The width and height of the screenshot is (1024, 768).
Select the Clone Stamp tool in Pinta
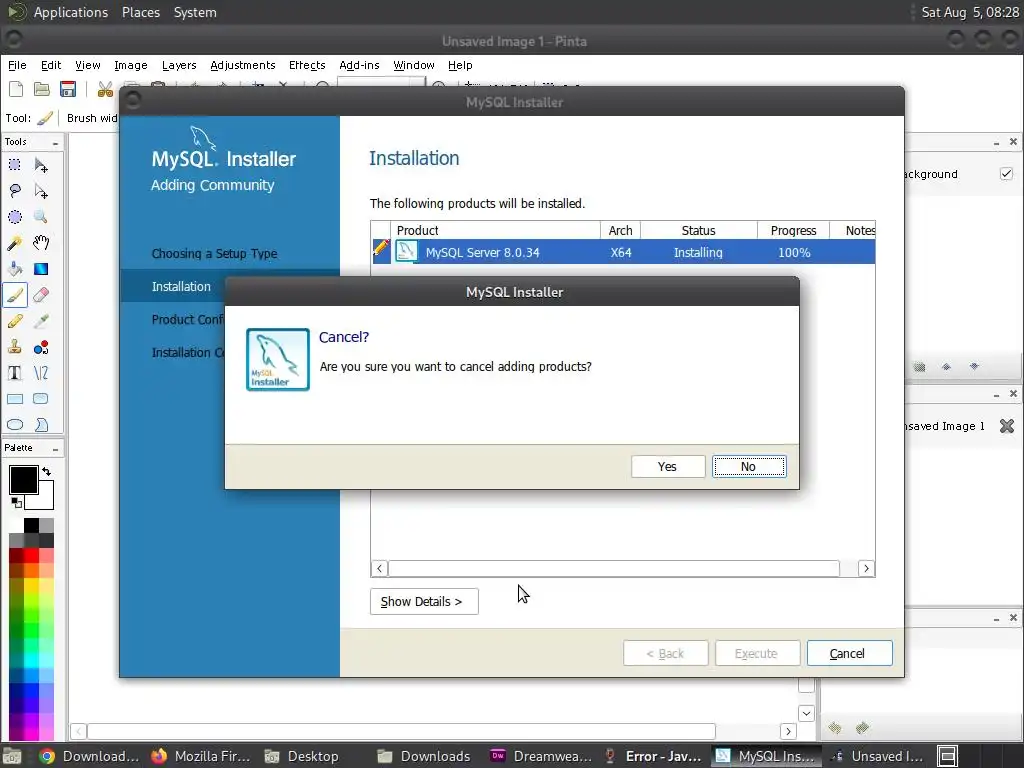15,347
